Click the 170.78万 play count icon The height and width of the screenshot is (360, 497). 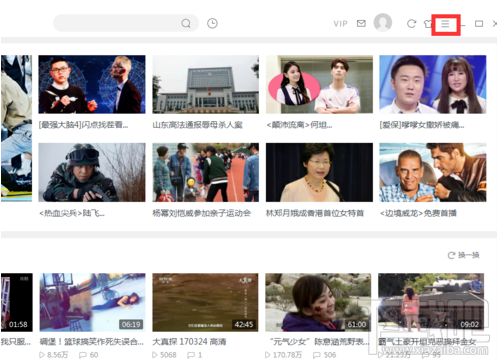(x=268, y=355)
